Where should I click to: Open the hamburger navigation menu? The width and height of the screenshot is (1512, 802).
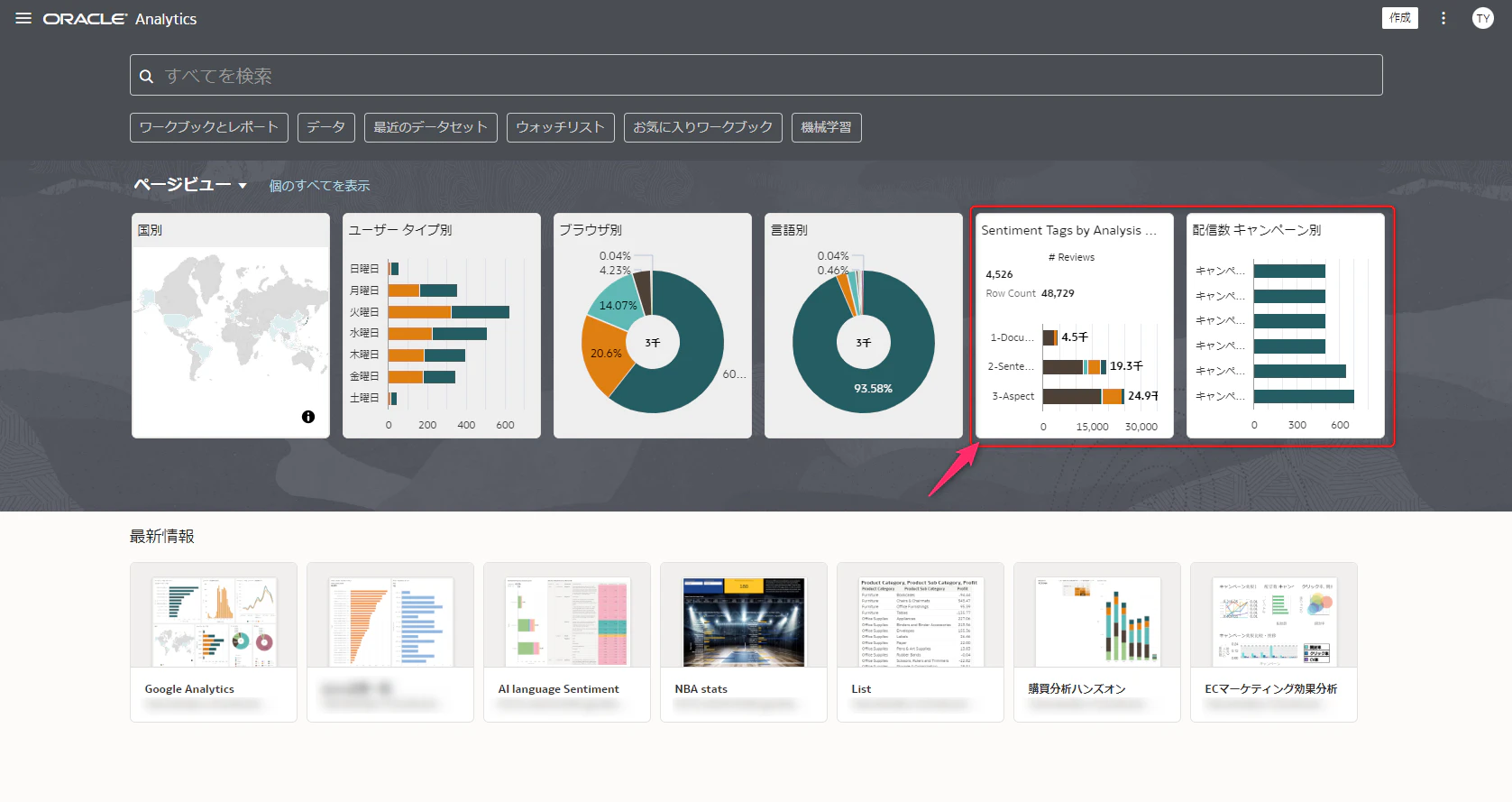23,18
